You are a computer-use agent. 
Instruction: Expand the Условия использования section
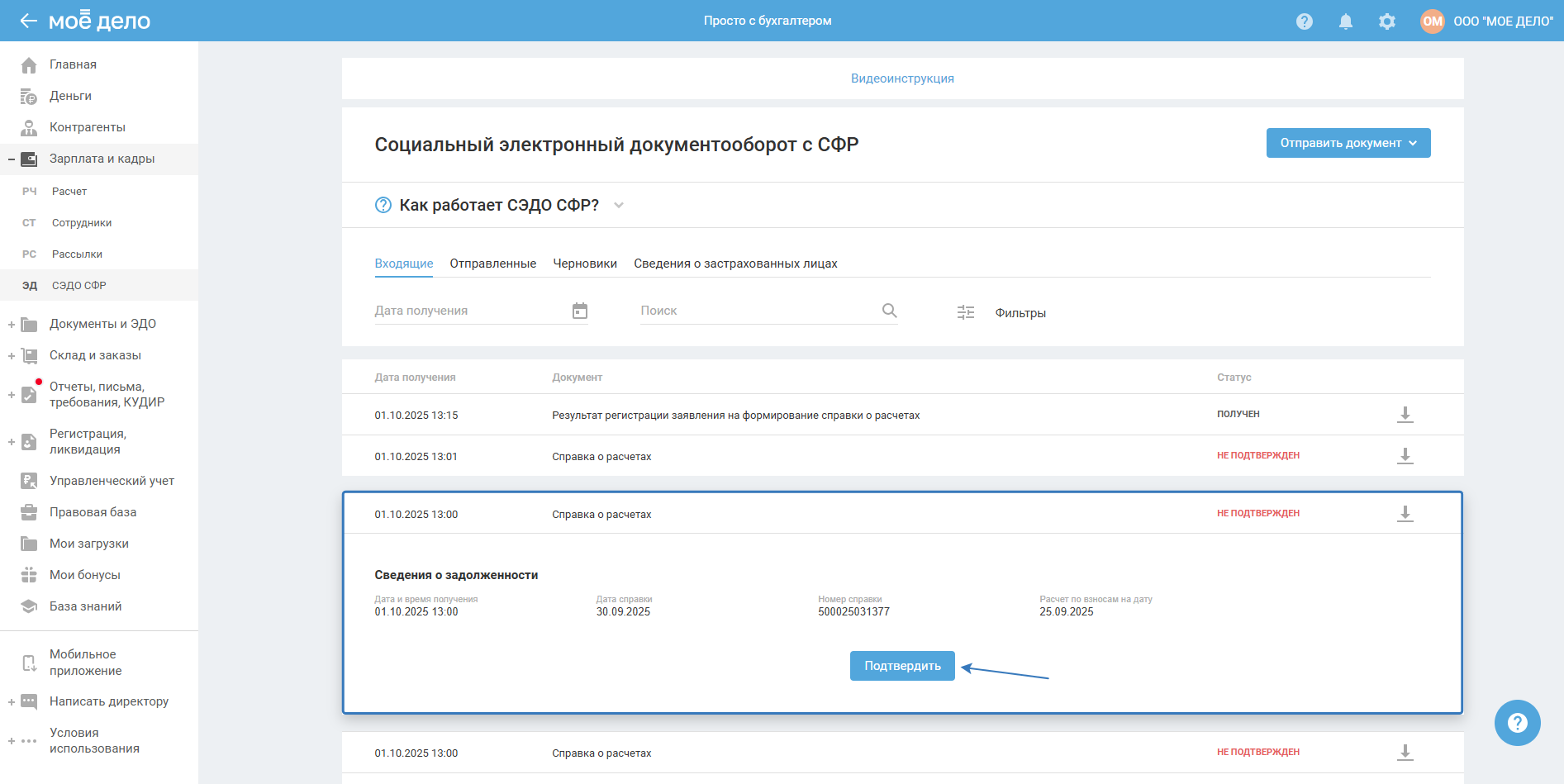pyautogui.click(x=12, y=741)
